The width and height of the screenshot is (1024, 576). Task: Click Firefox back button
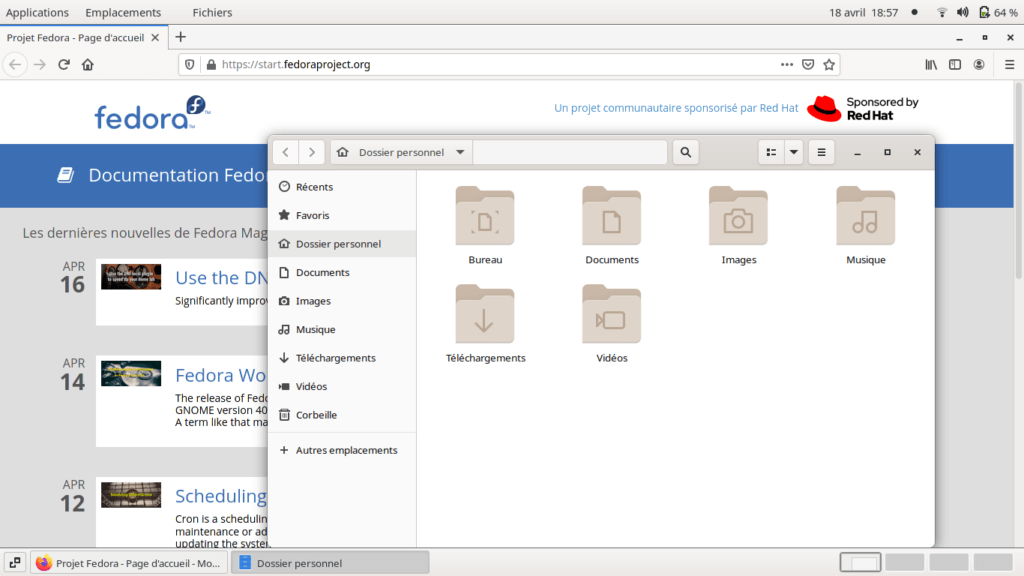(15, 65)
